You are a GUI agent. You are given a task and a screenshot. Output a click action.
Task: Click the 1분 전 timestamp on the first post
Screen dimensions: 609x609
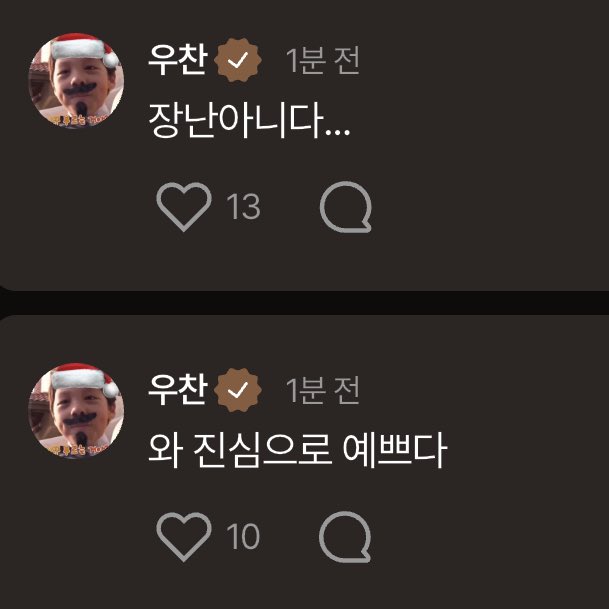[322, 60]
